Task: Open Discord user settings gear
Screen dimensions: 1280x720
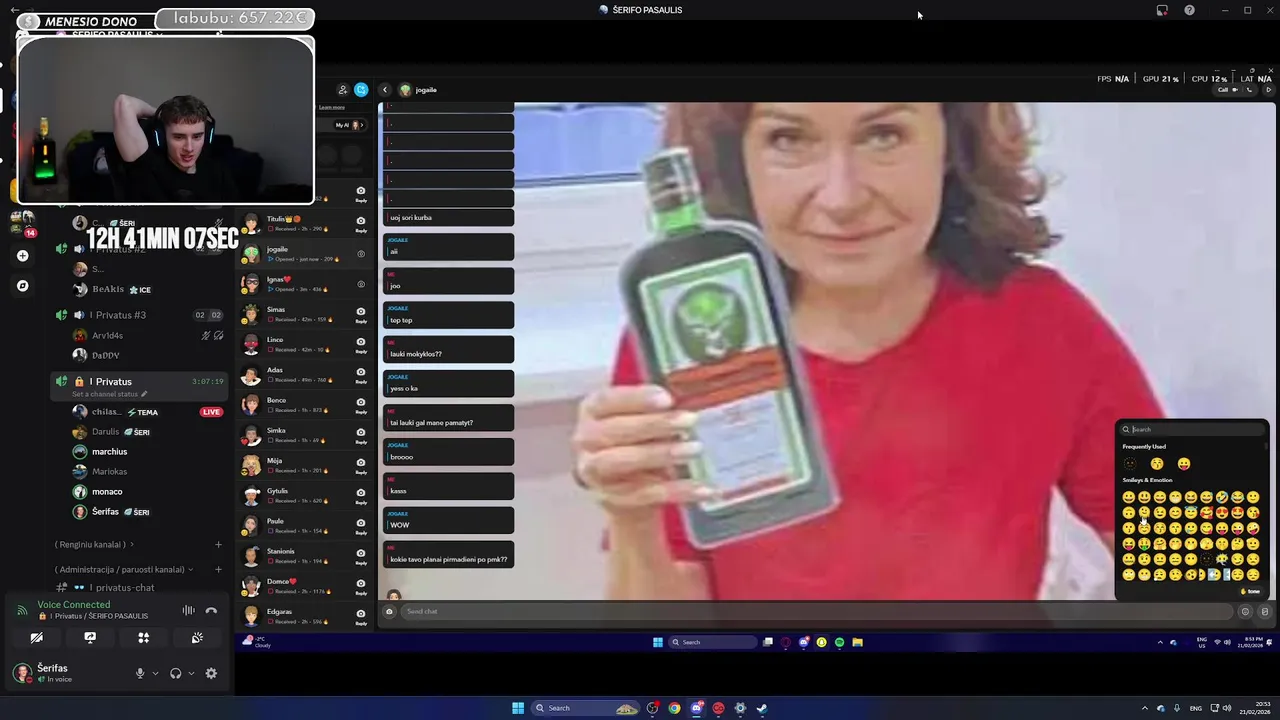Action: [x=211, y=673]
